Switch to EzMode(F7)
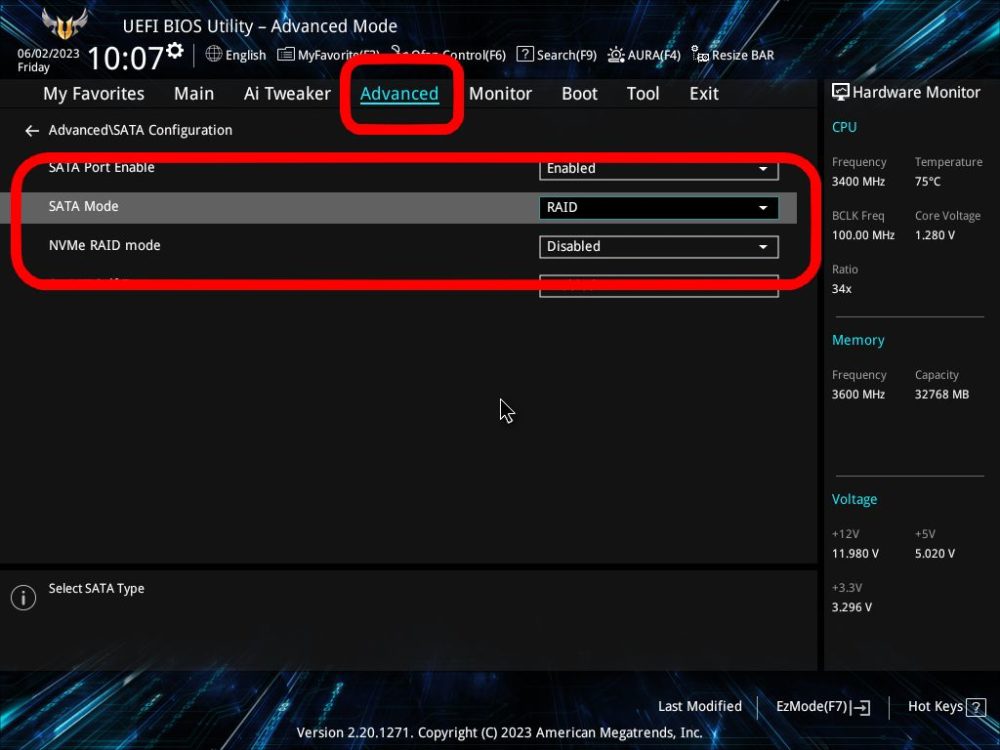Viewport: 1000px width, 750px height. [823, 707]
